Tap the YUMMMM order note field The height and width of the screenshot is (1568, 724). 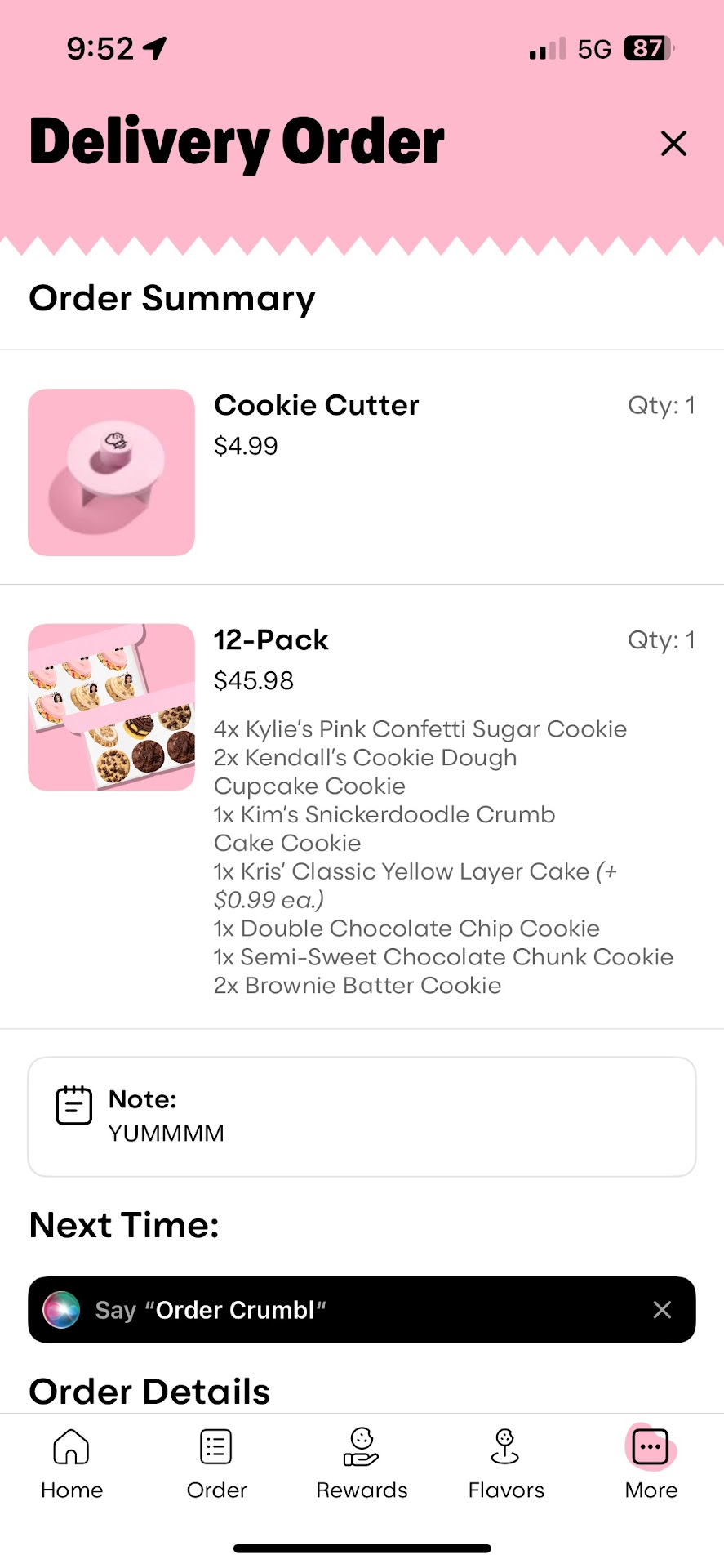167,1134
